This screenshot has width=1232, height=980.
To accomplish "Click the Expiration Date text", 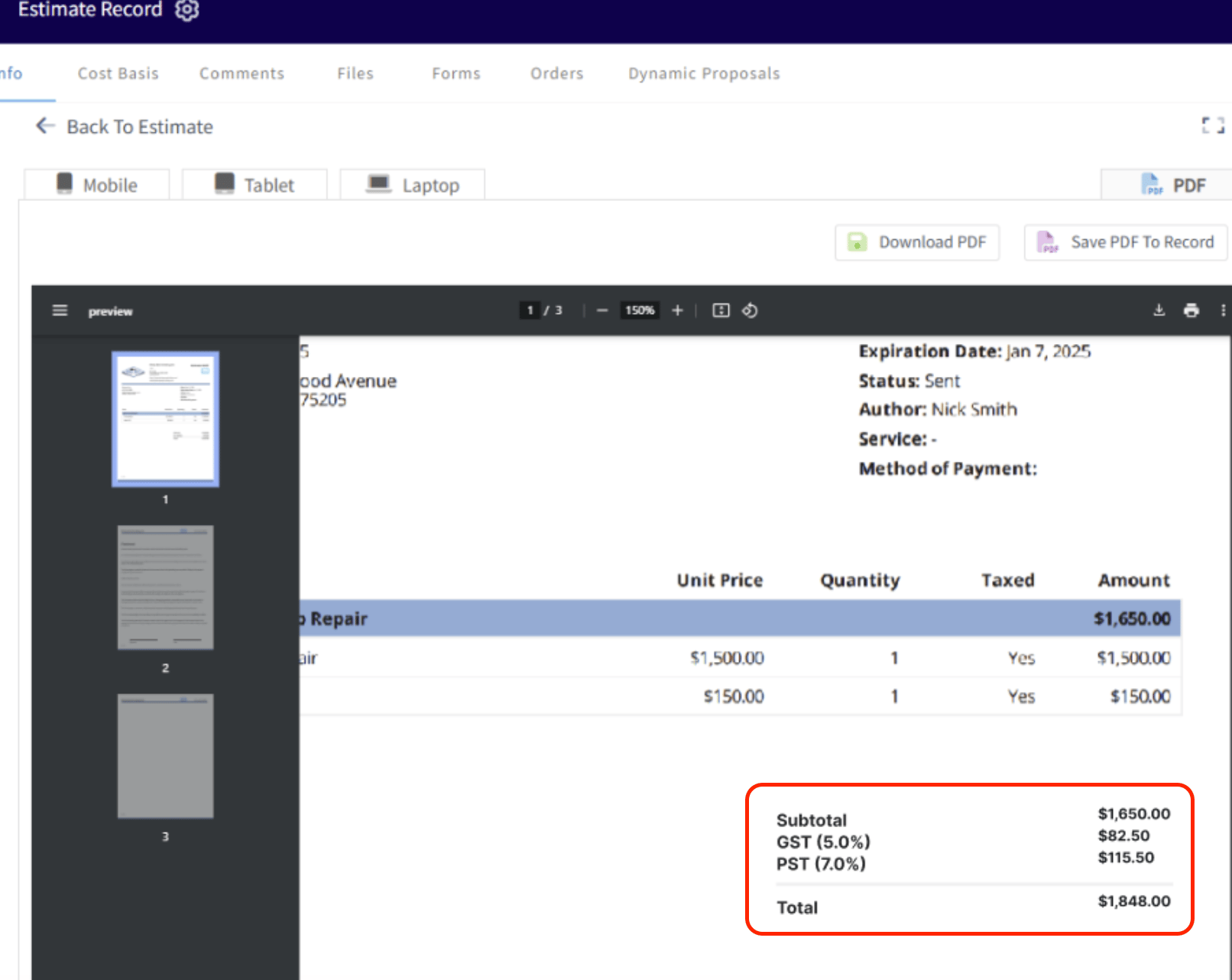I will click(974, 352).
